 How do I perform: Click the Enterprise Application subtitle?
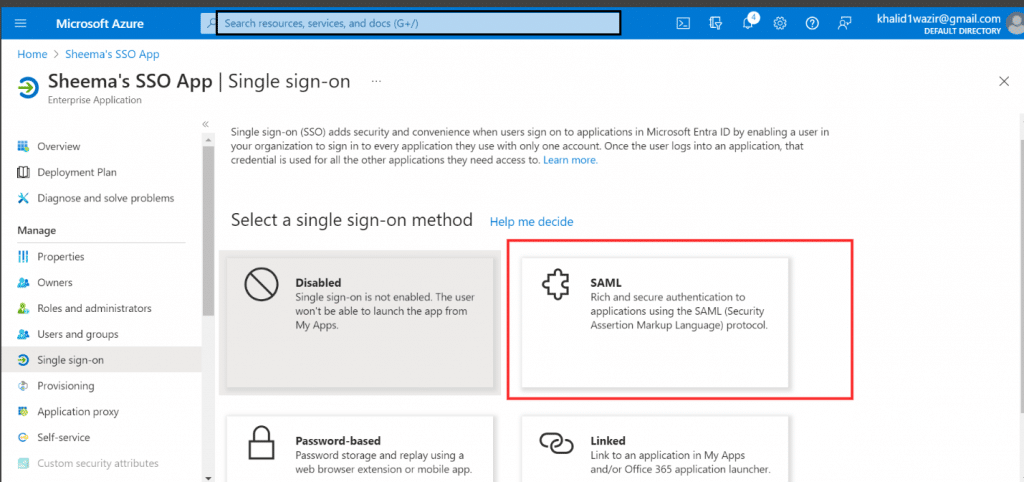tap(95, 100)
